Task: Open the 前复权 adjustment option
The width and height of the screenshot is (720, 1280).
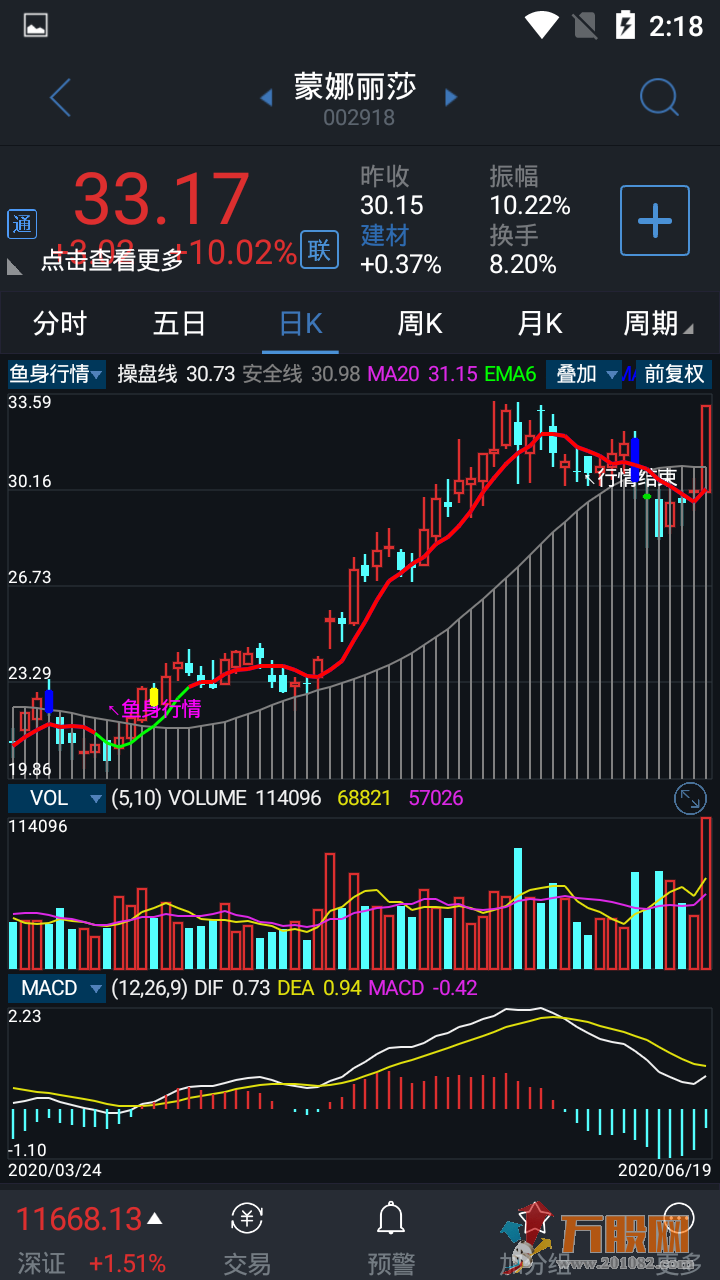Action: pos(674,374)
